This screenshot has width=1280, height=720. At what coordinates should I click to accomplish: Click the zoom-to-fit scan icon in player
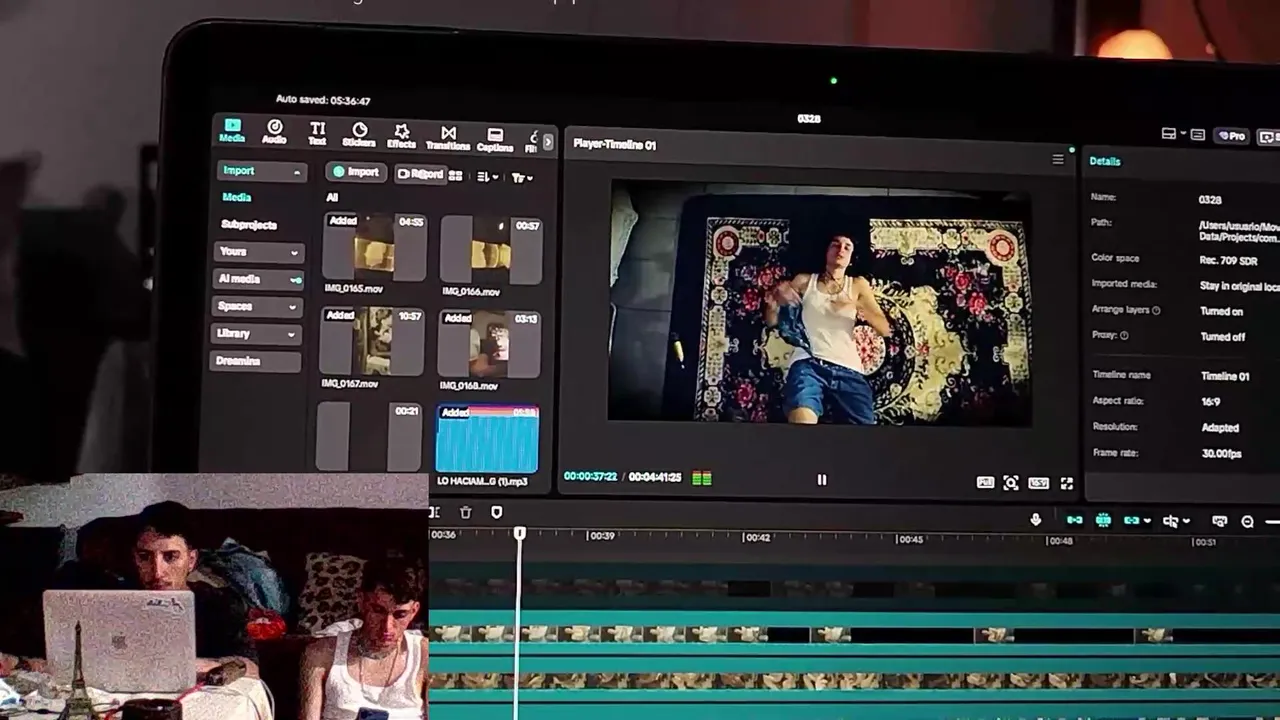pyautogui.click(x=1011, y=483)
